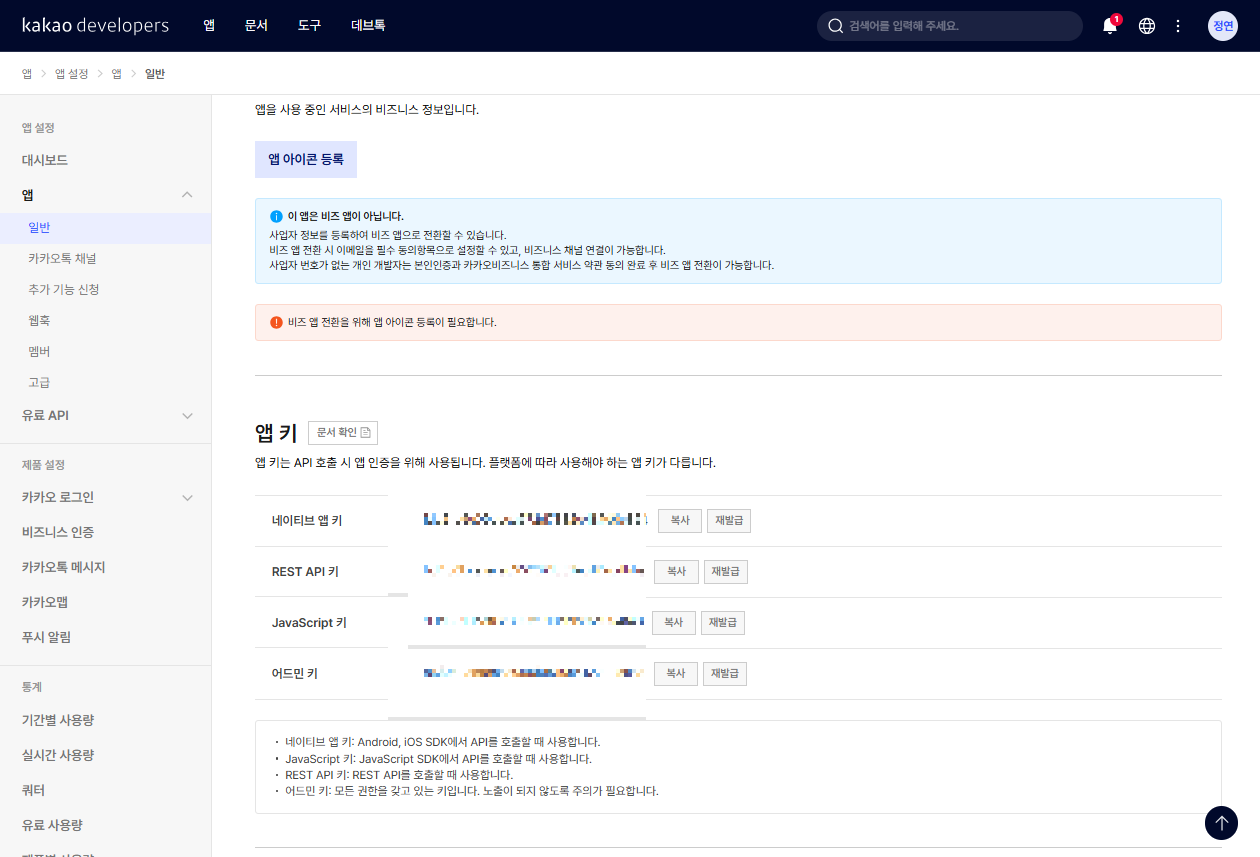This screenshot has width=1260, height=857.
Task: Click the search magnifier icon
Action: [836, 26]
